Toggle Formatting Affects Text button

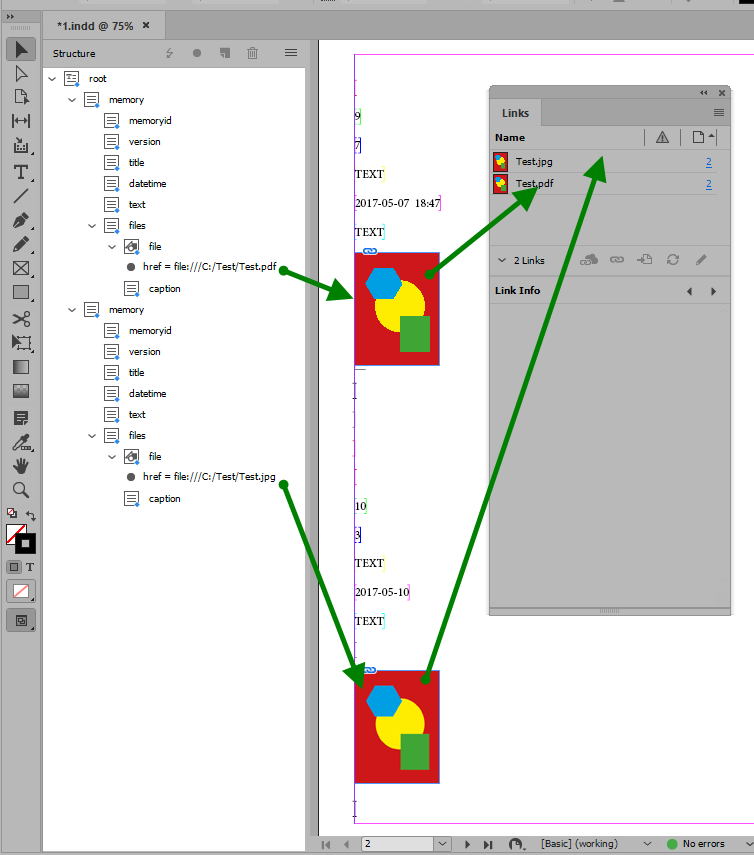tap(30, 567)
